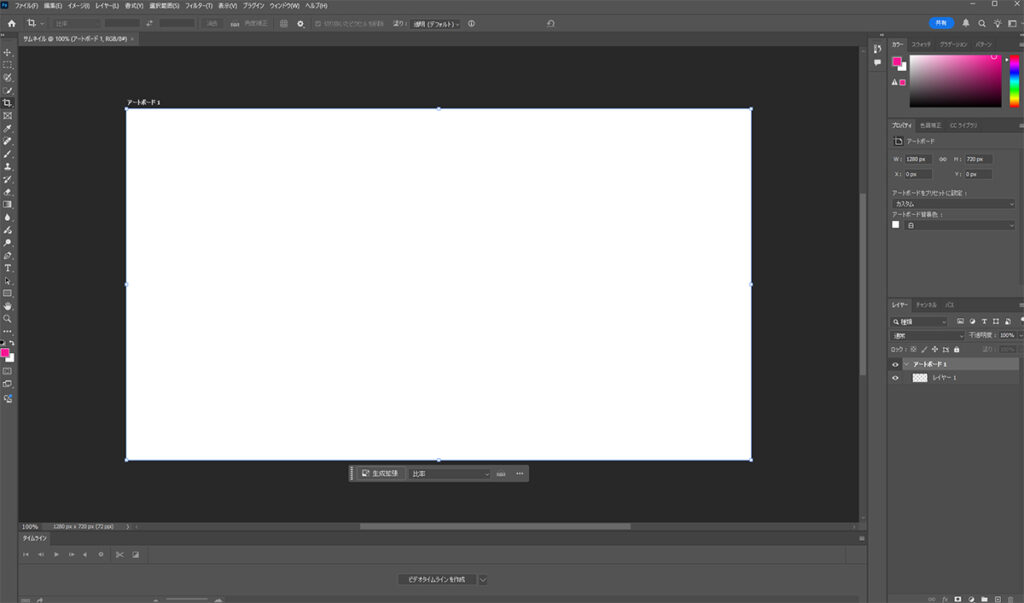
Task: Select the Move tool
Action: (7, 52)
